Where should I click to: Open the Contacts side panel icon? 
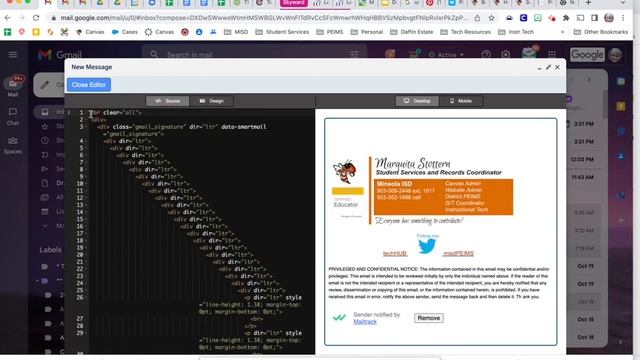click(x=621, y=156)
